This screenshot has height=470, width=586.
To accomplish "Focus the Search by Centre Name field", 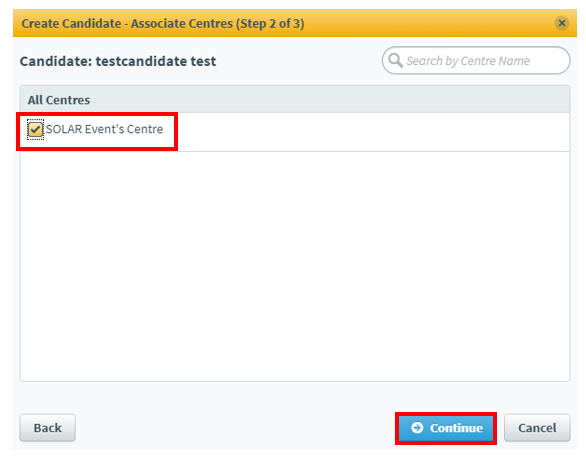I will pos(476,61).
